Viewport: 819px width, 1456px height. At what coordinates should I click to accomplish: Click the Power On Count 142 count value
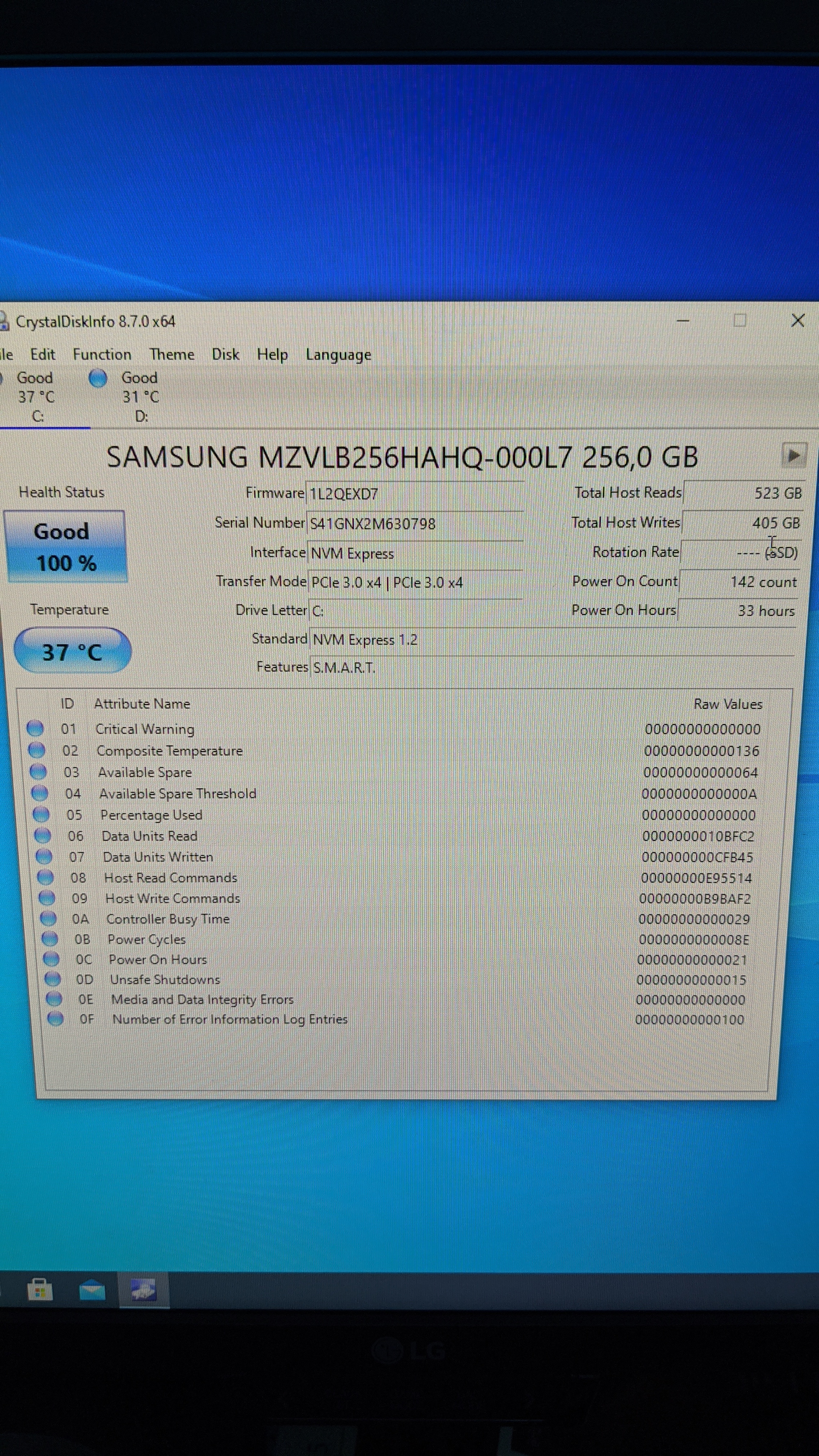pyautogui.click(x=739, y=582)
